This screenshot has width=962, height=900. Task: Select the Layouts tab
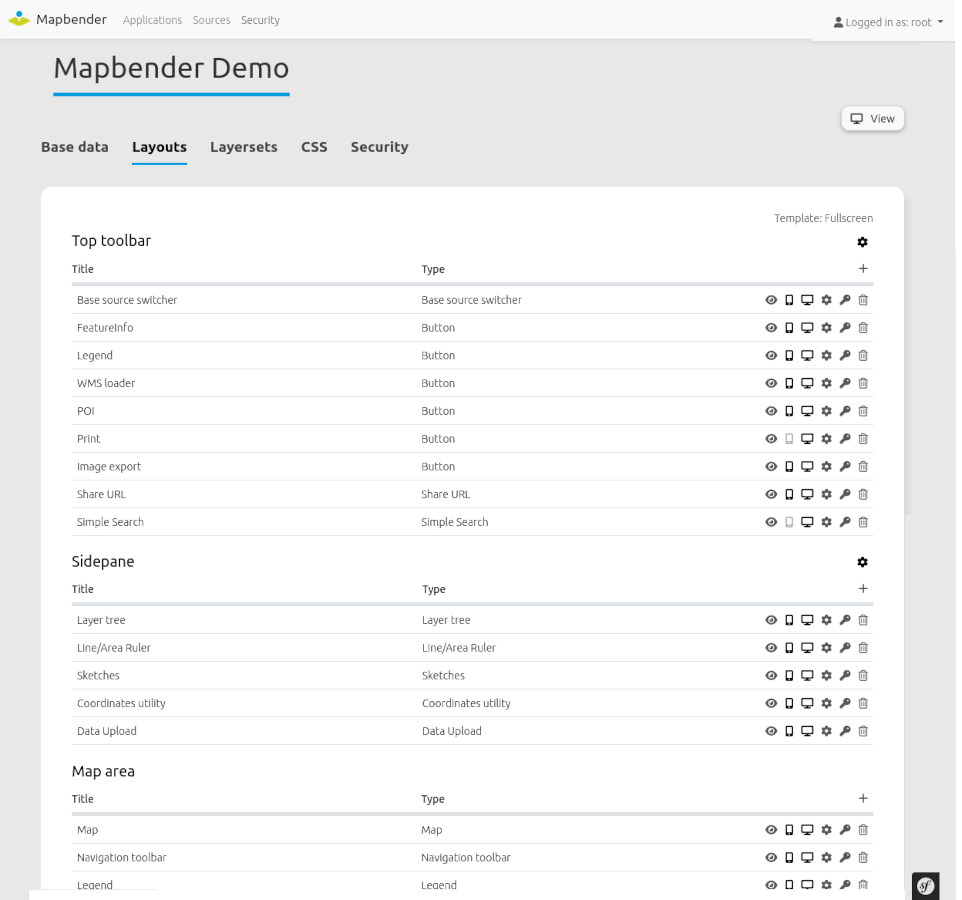pyautogui.click(x=160, y=147)
